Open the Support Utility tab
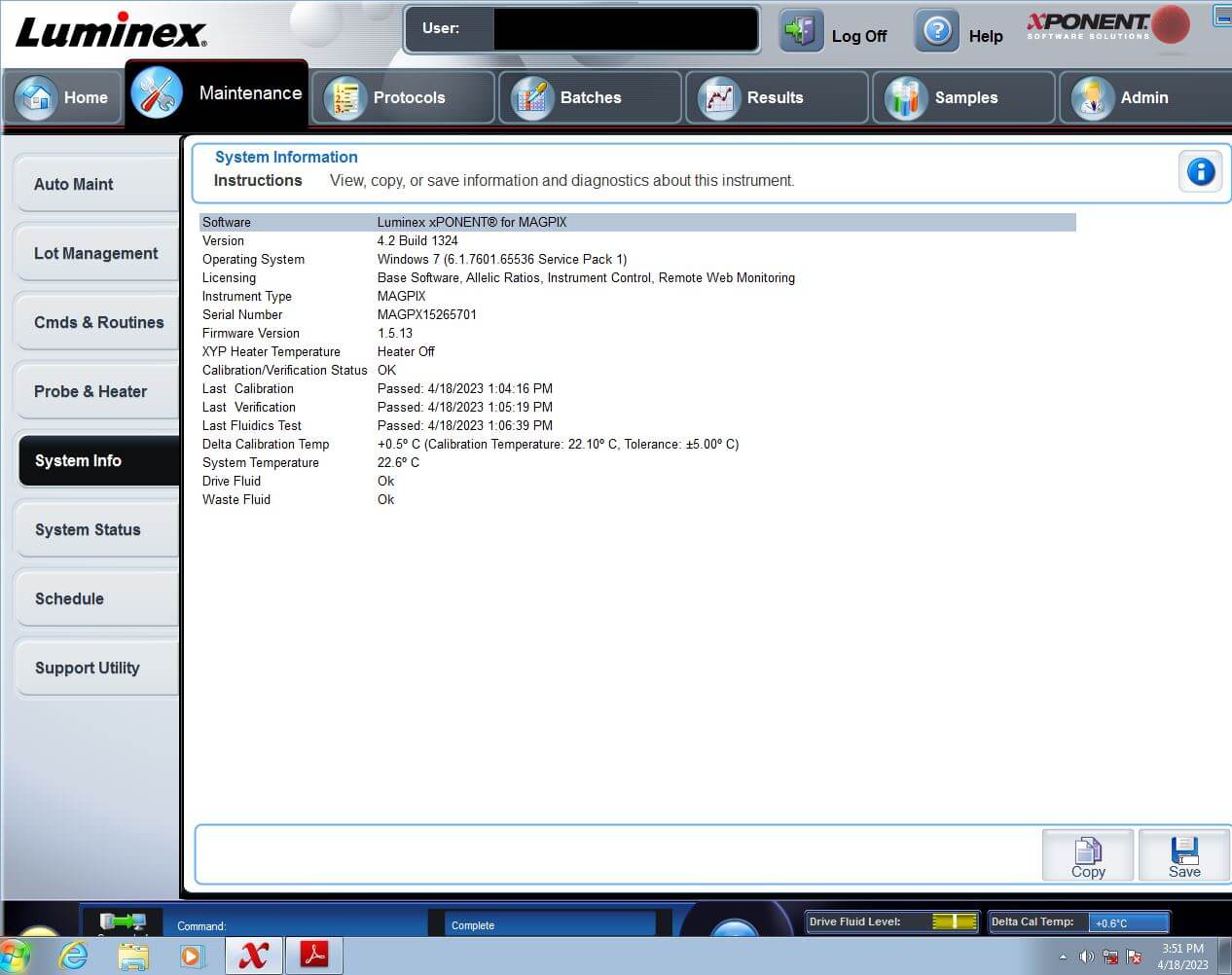 pos(95,668)
